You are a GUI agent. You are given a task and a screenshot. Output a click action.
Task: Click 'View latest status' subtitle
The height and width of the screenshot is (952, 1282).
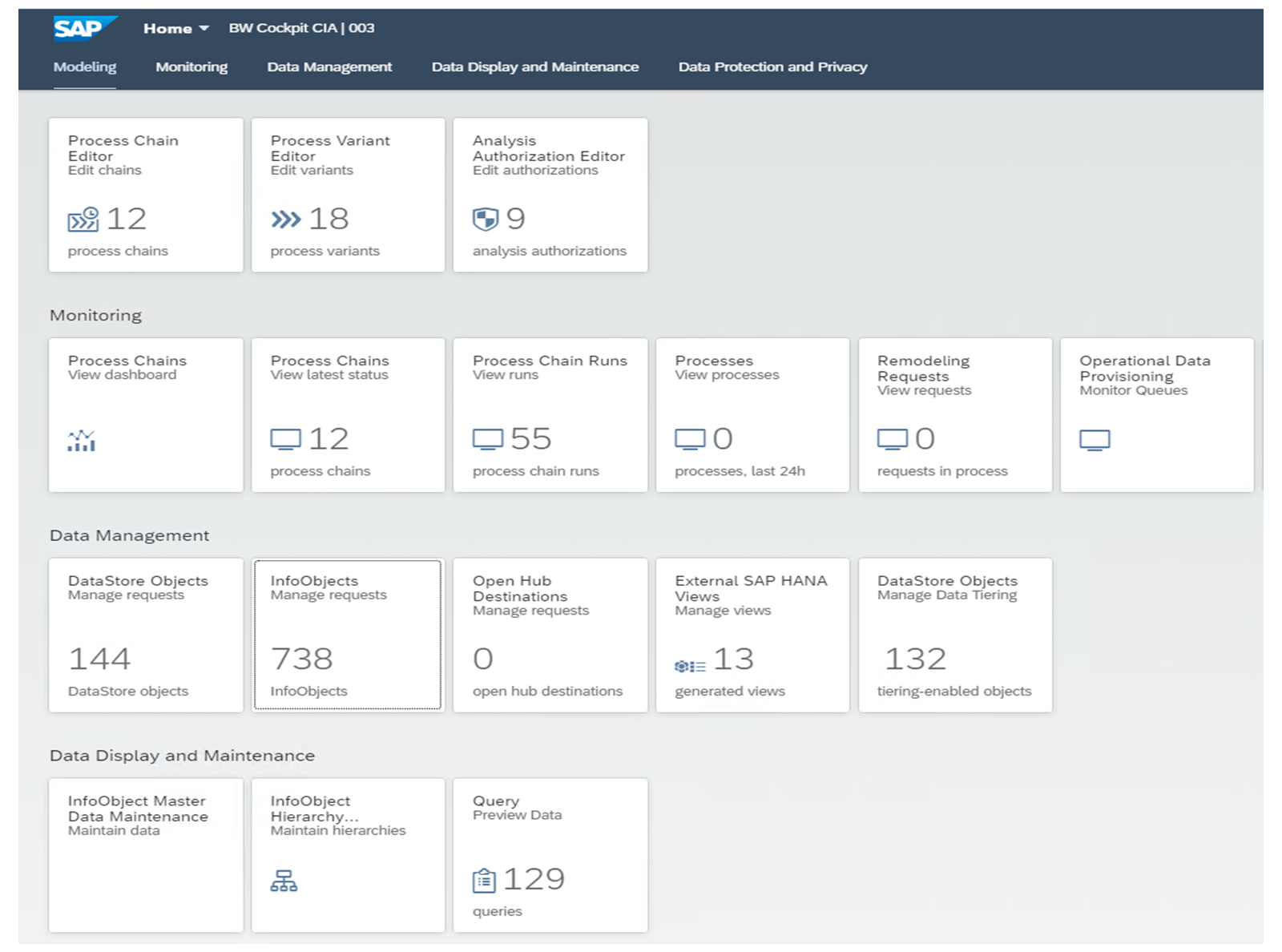(329, 375)
